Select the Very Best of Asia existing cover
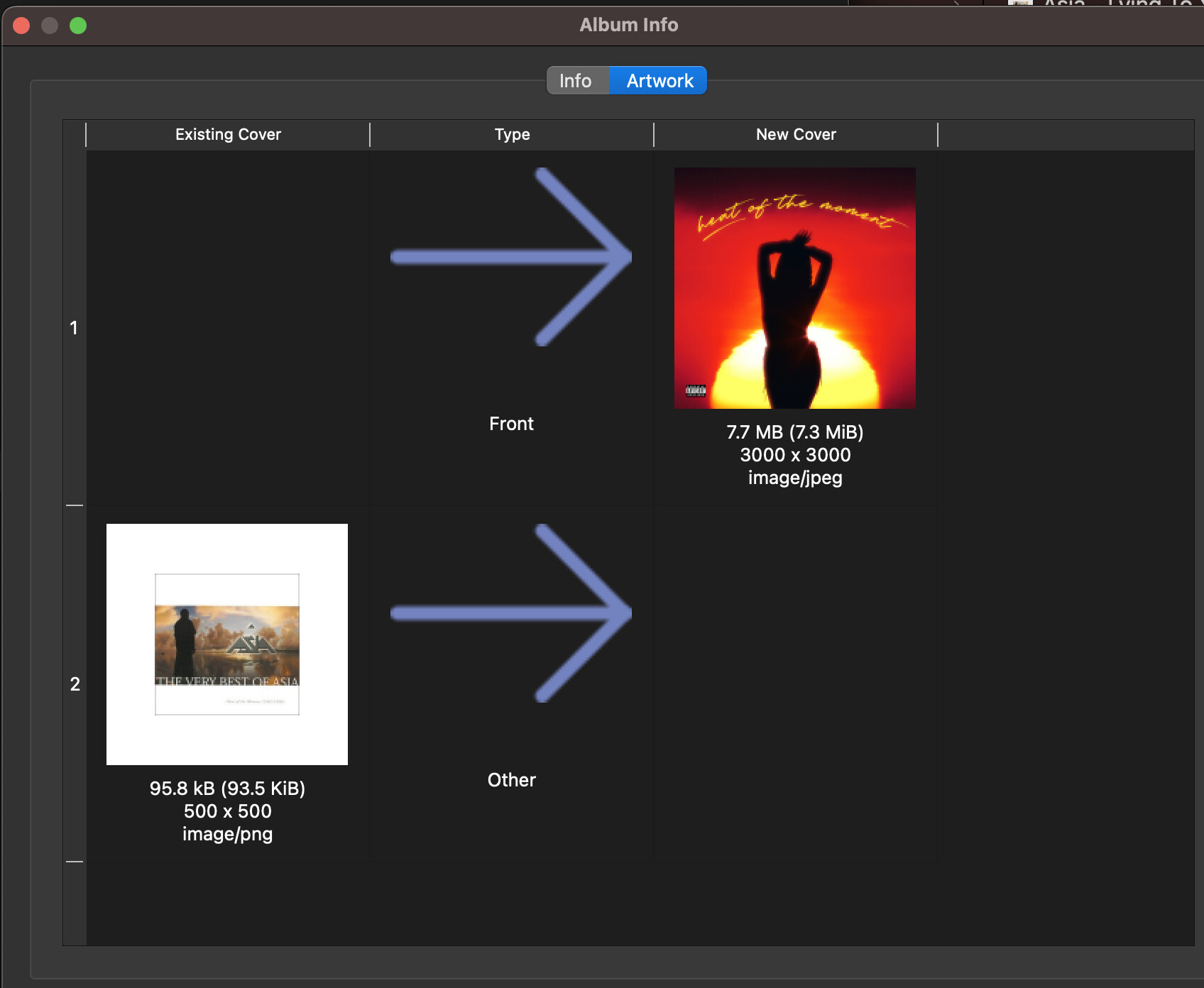 click(x=227, y=644)
